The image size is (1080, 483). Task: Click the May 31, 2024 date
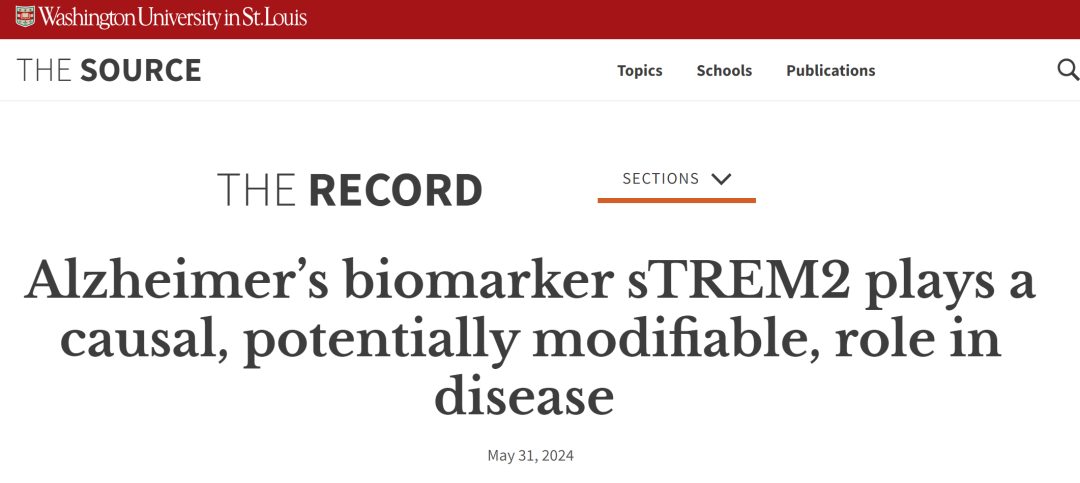coord(530,456)
